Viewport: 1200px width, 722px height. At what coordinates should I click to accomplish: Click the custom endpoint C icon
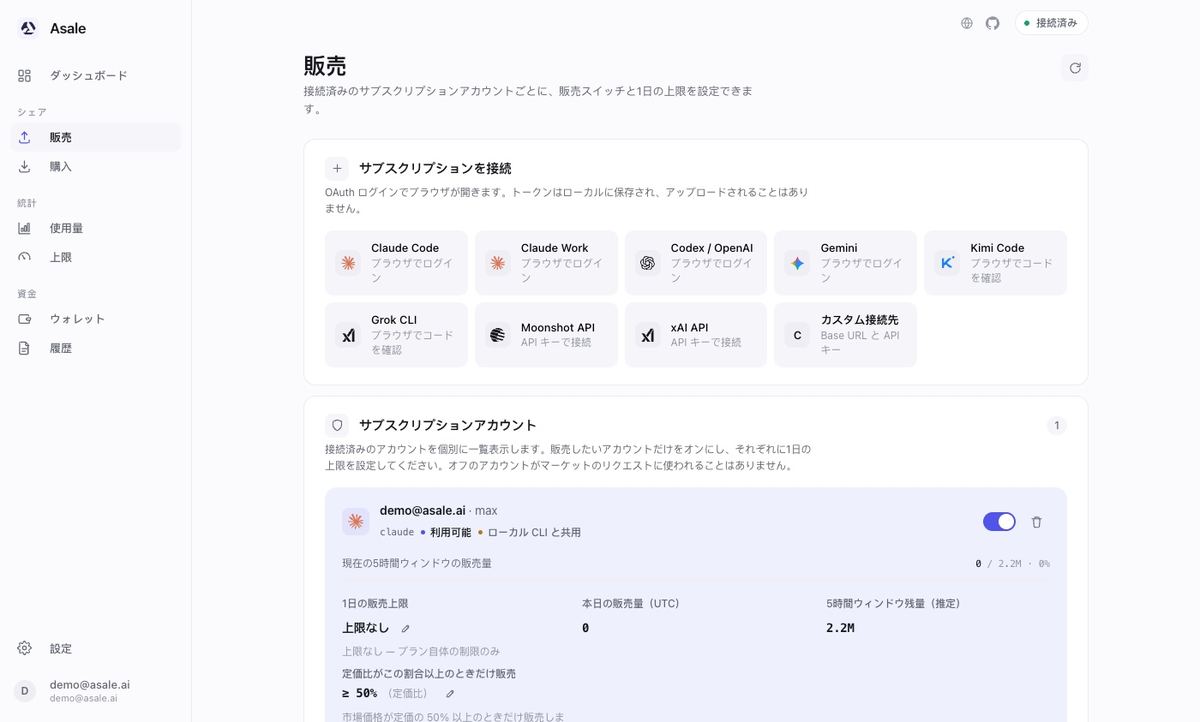pyautogui.click(x=797, y=335)
